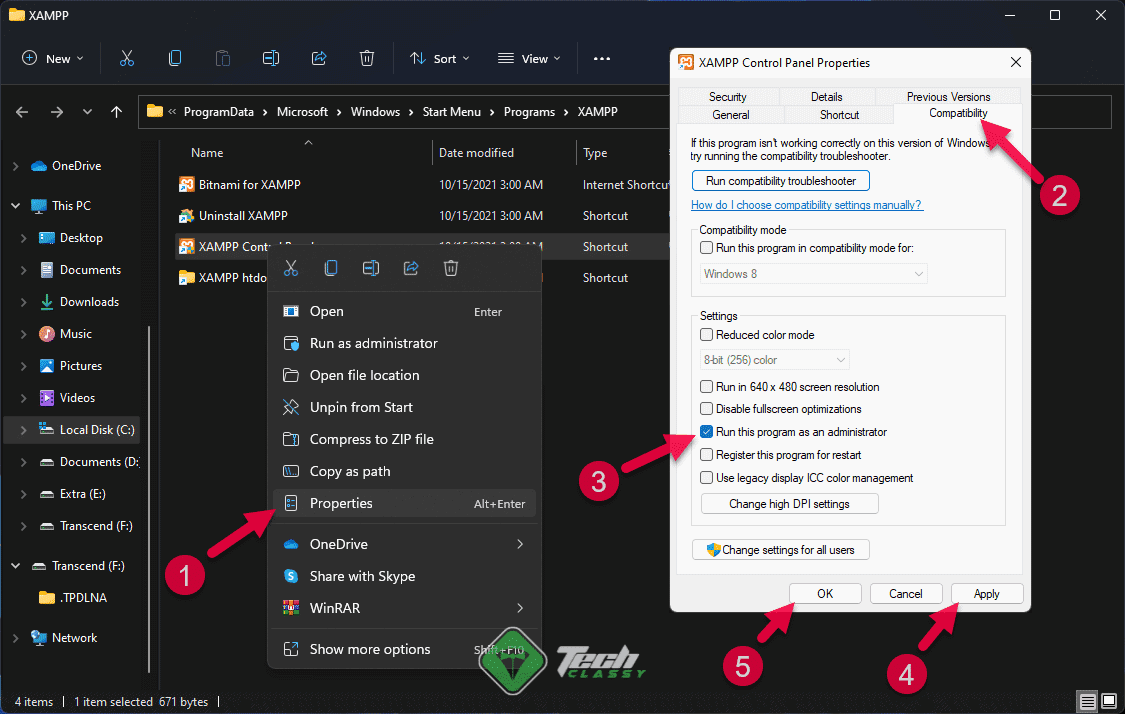
Task: Enable Run in 640 x 480 screen resolution
Action: pos(706,387)
